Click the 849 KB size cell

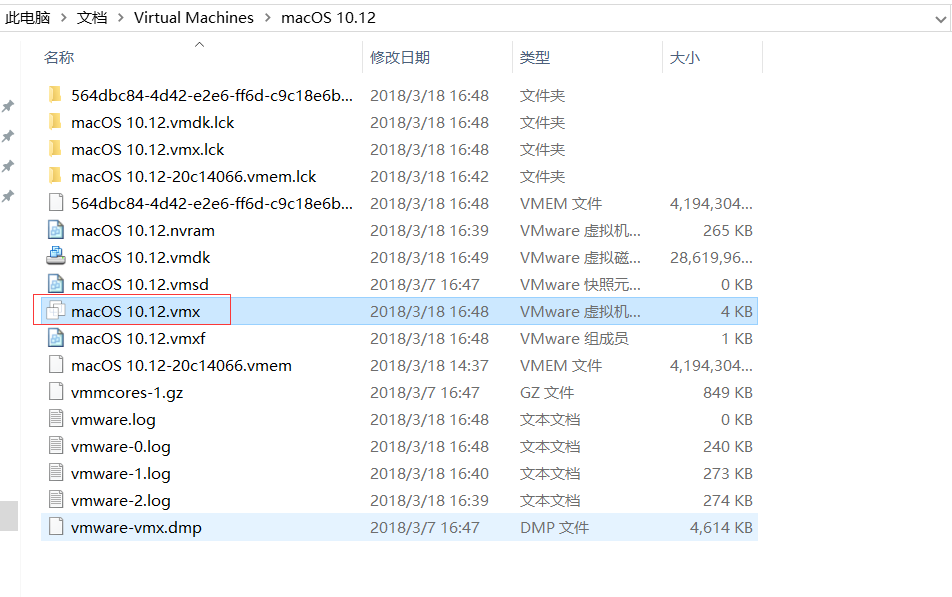click(x=727, y=393)
